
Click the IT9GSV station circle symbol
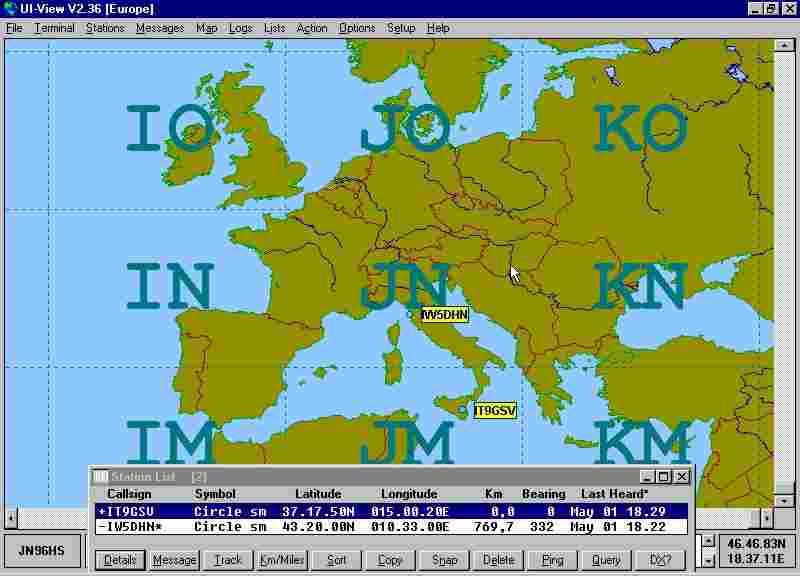463,410
